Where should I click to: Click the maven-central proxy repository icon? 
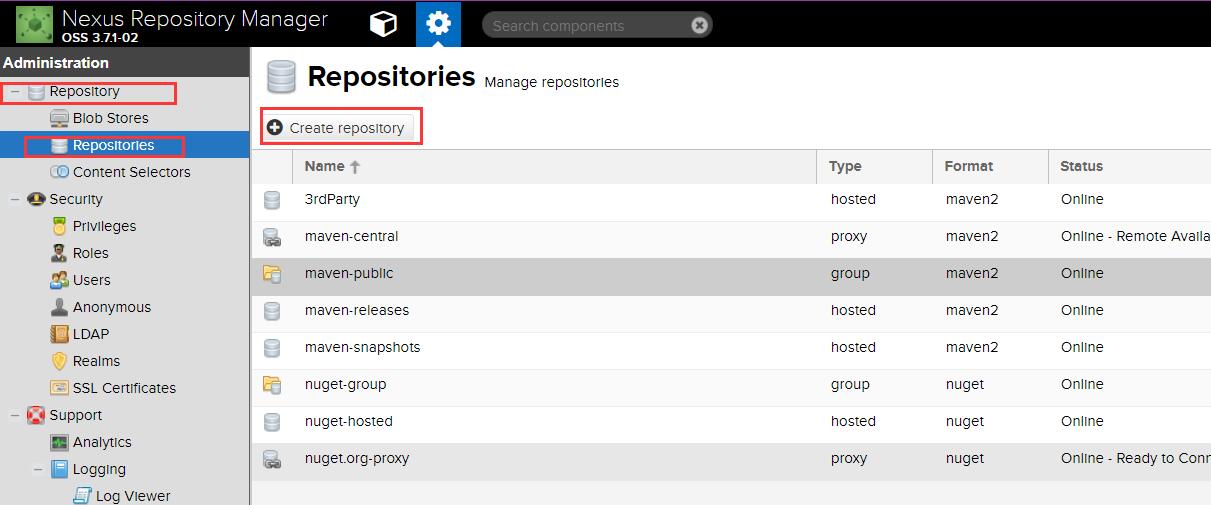pos(272,237)
